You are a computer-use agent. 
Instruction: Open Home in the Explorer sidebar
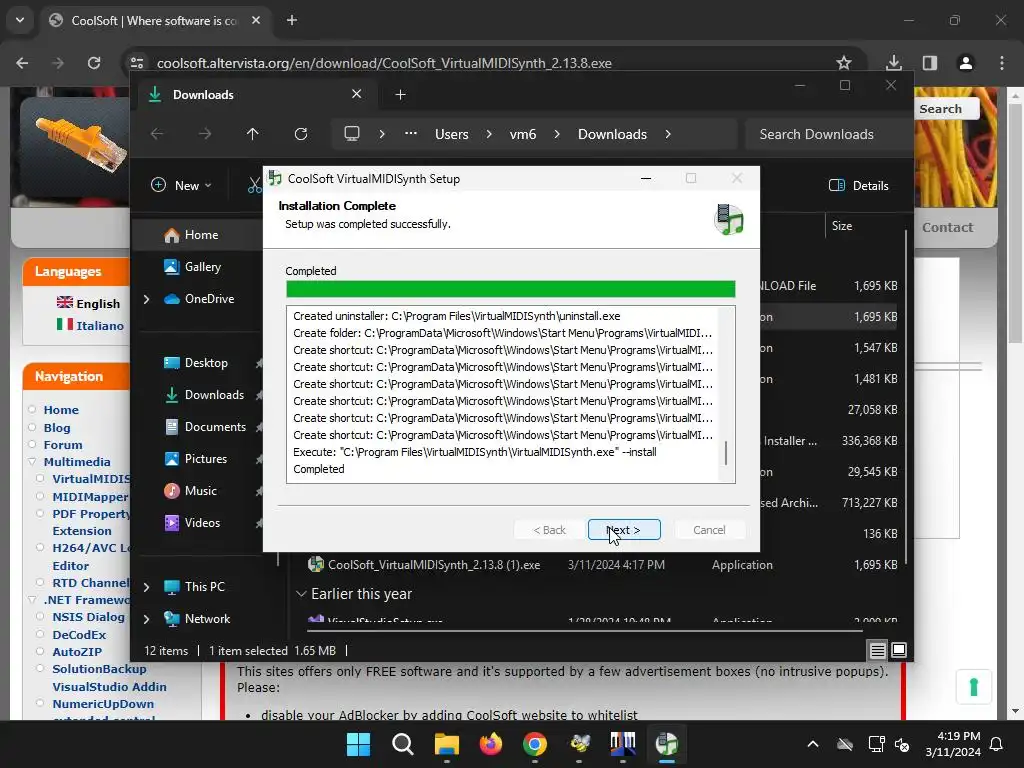(x=201, y=234)
